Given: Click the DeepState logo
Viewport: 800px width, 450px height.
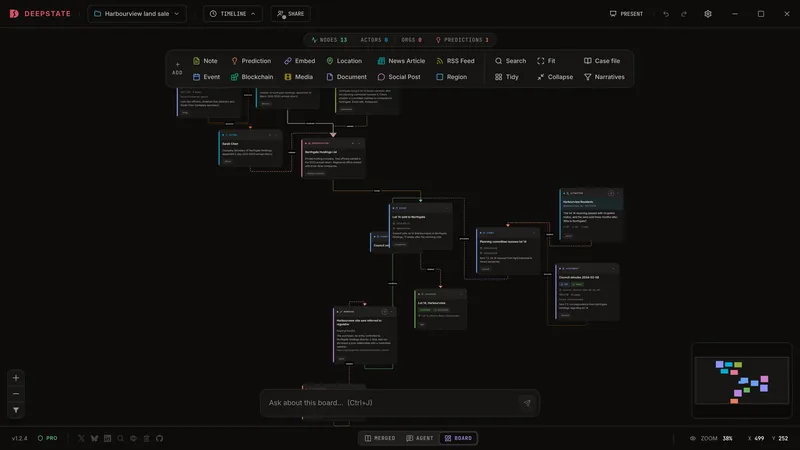Looking at the screenshot, I should [40, 14].
